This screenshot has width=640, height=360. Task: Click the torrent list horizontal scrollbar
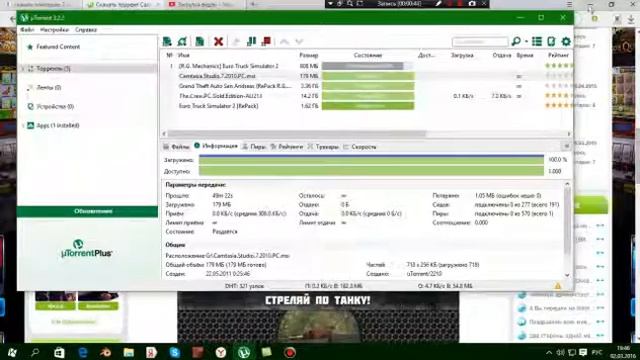pos(297,134)
